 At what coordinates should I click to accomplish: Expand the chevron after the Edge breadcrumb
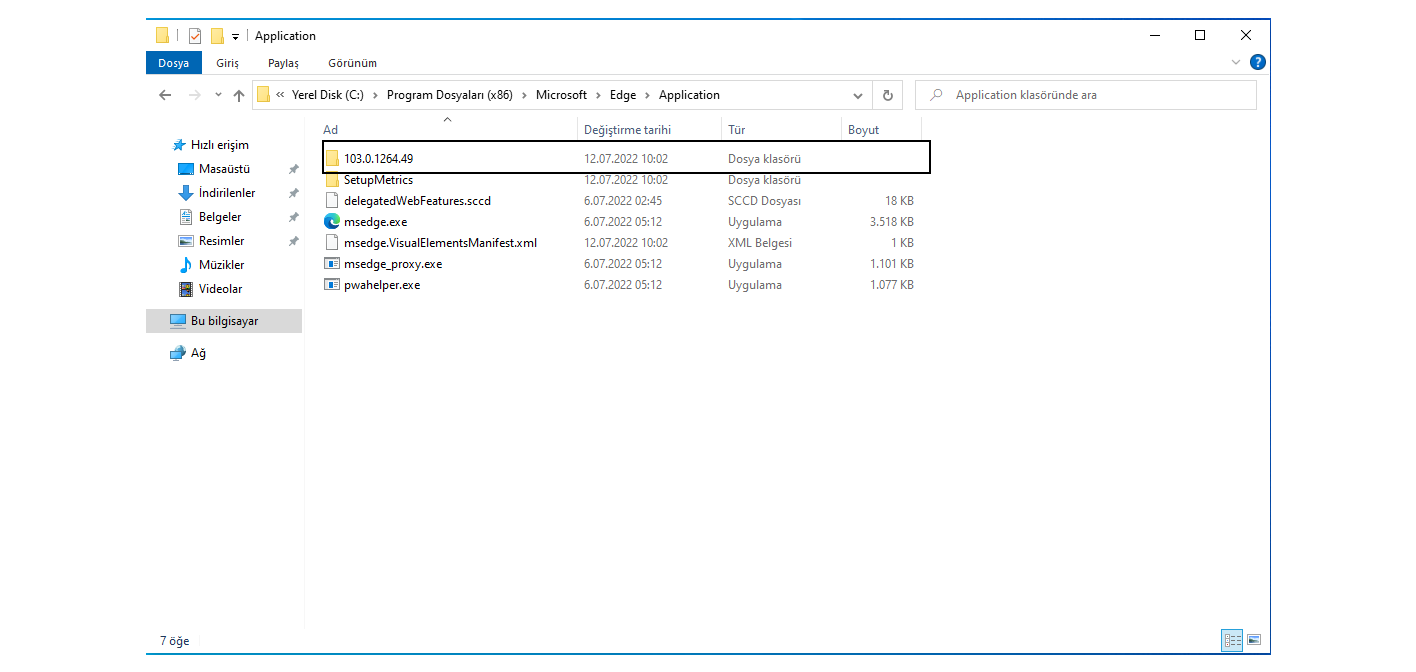pos(647,95)
